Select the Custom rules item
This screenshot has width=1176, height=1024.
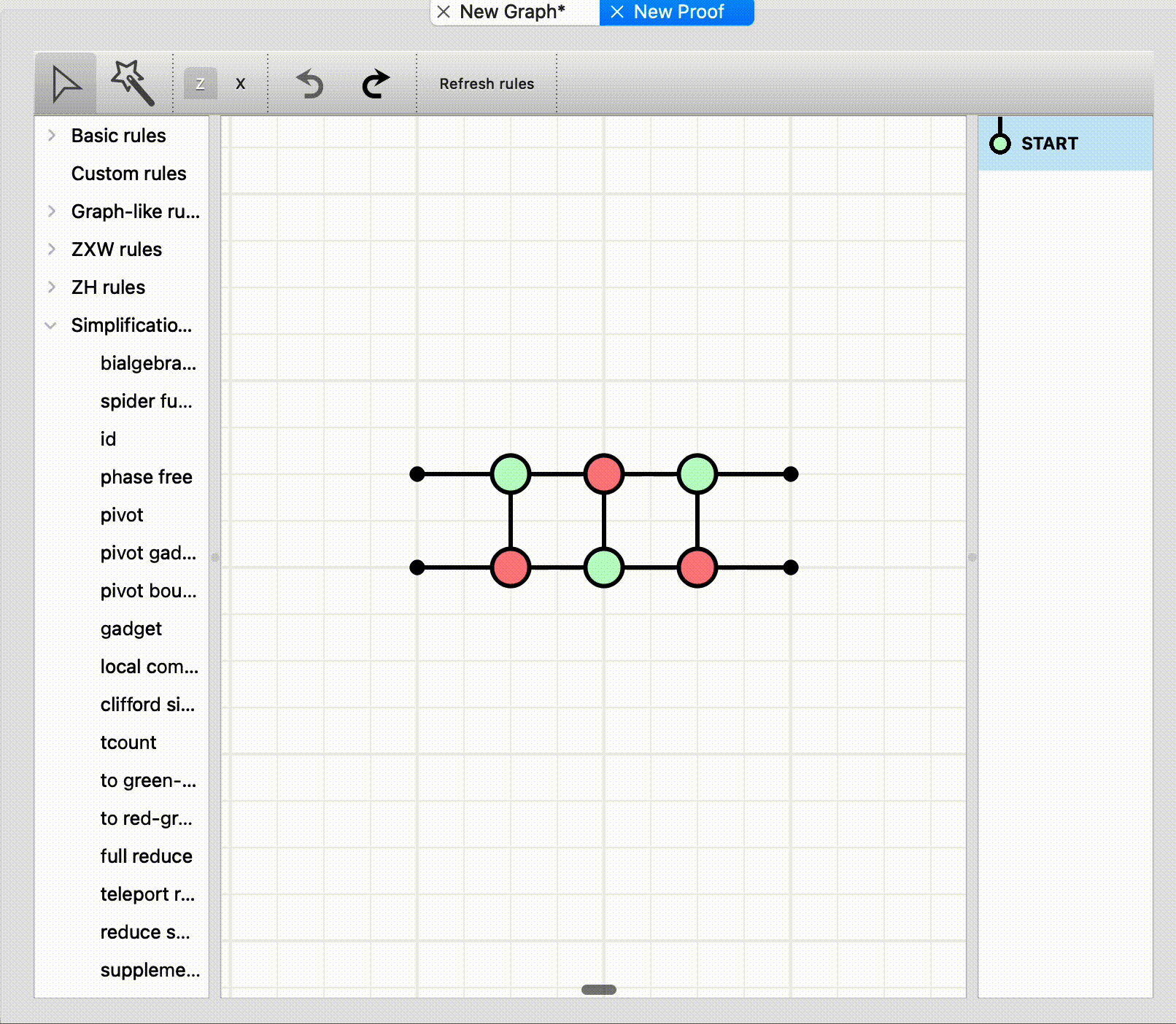[128, 174]
